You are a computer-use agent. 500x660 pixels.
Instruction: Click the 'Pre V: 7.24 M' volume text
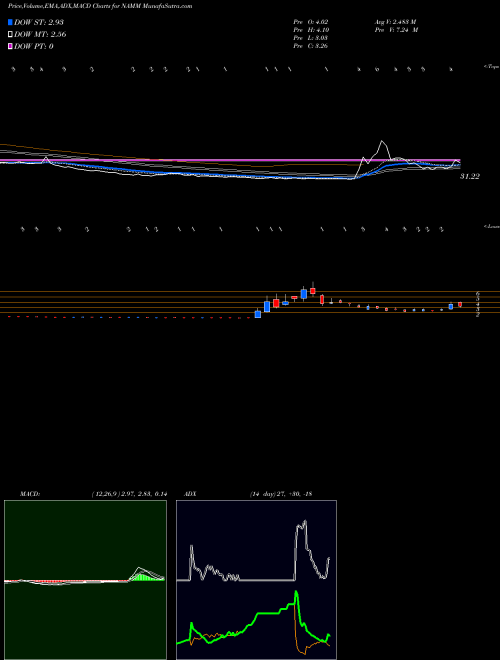tap(396, 30)
